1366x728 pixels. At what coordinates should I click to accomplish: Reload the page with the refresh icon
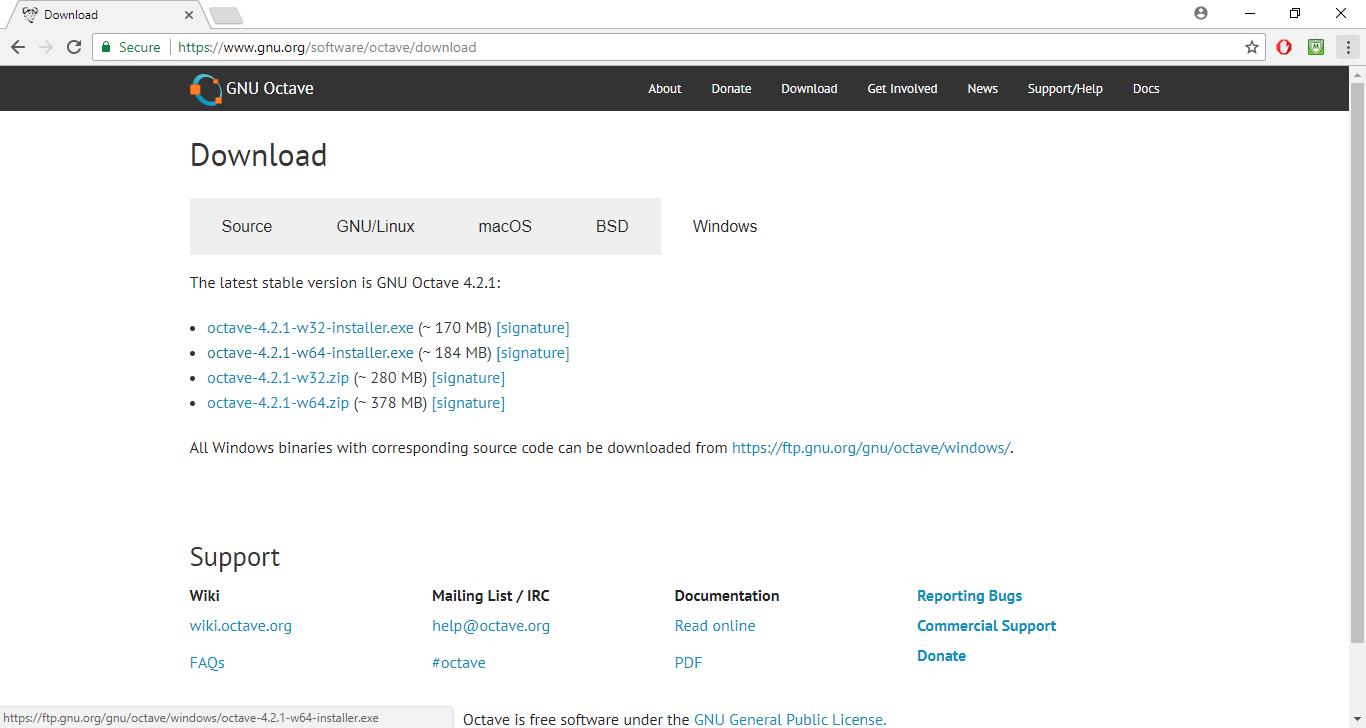click(73, 47)
